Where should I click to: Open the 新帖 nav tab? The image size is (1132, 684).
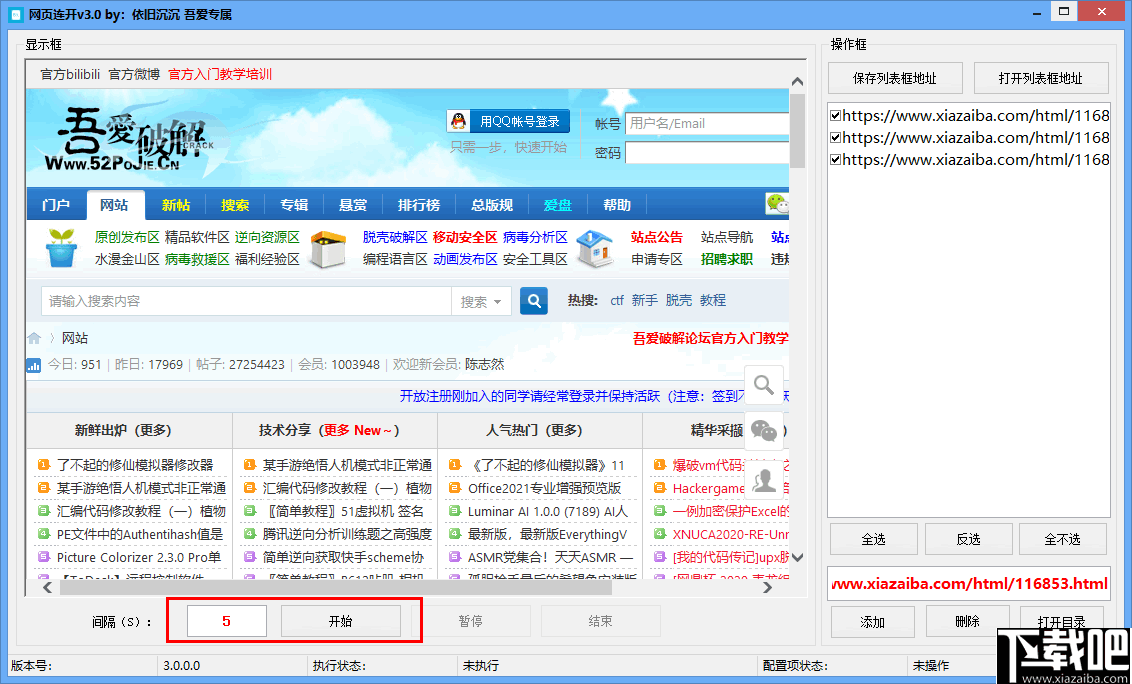[175, 205]
